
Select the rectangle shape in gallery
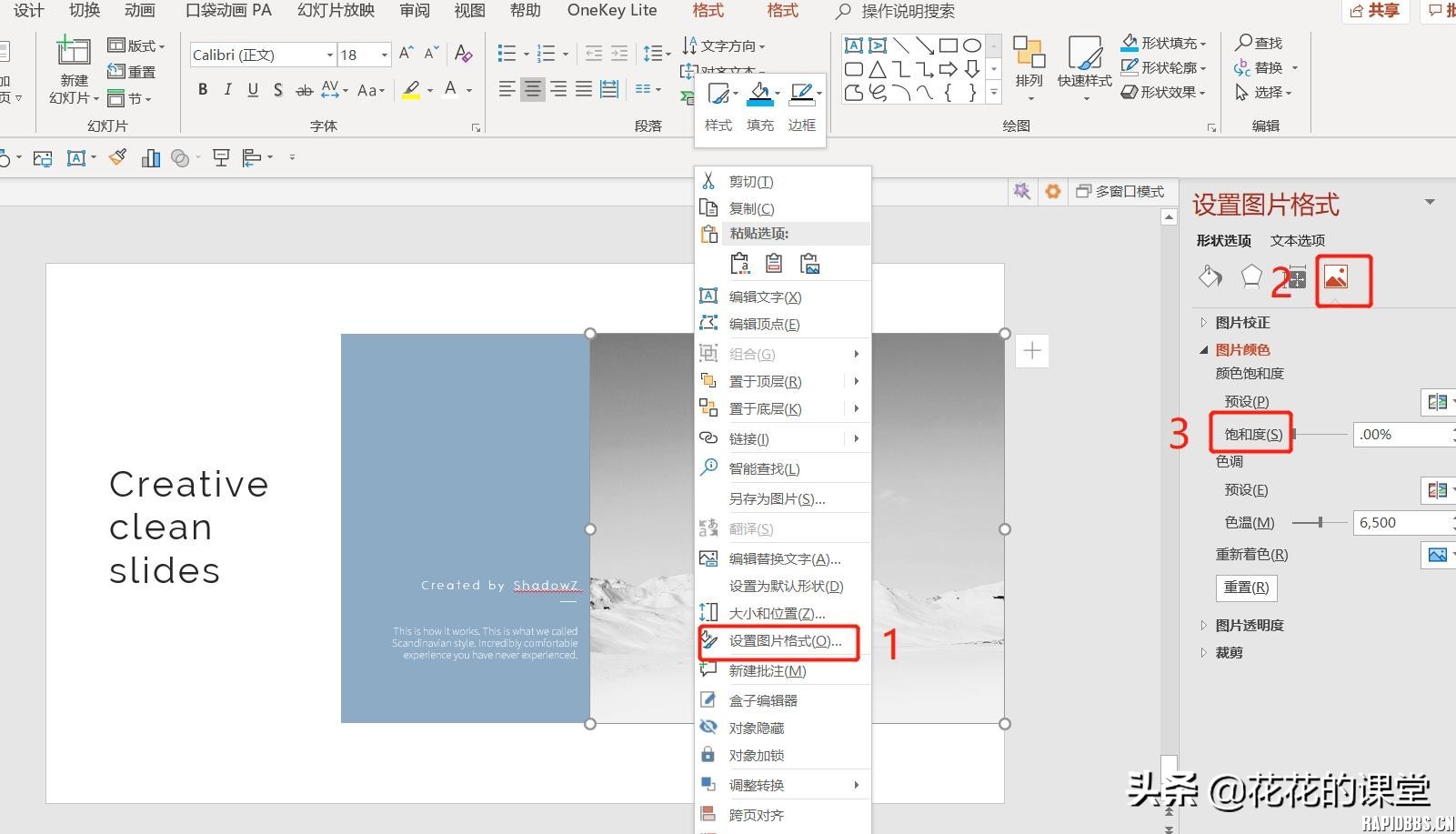(x=949, y=45)
